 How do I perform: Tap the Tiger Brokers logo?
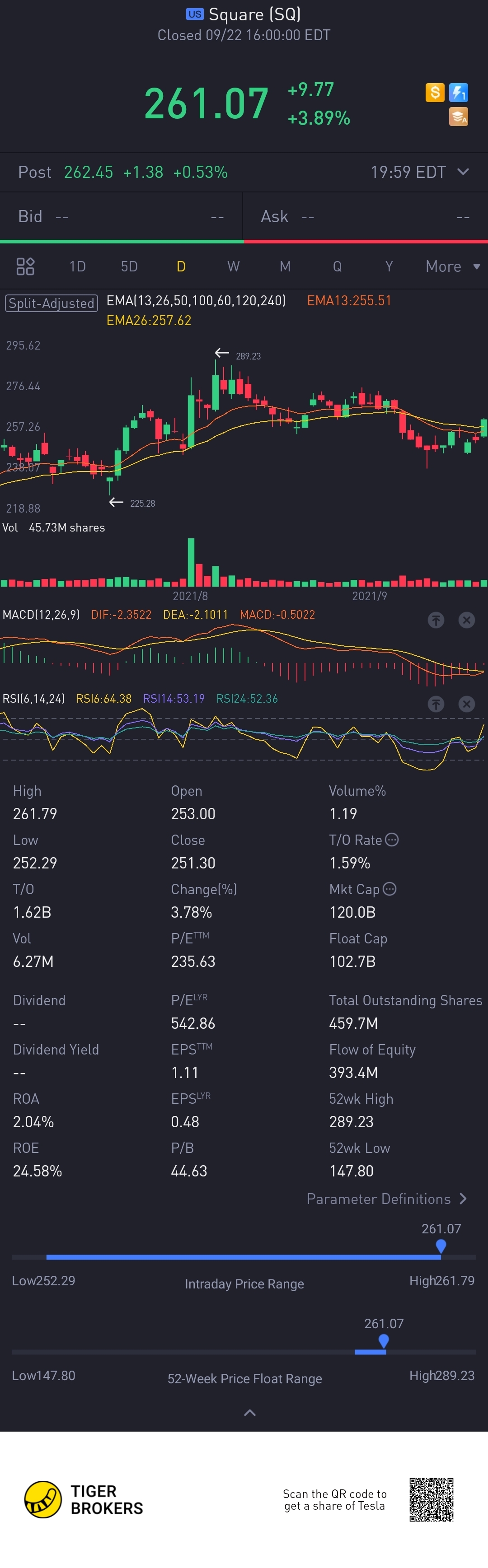click(x=84, y=1499)
